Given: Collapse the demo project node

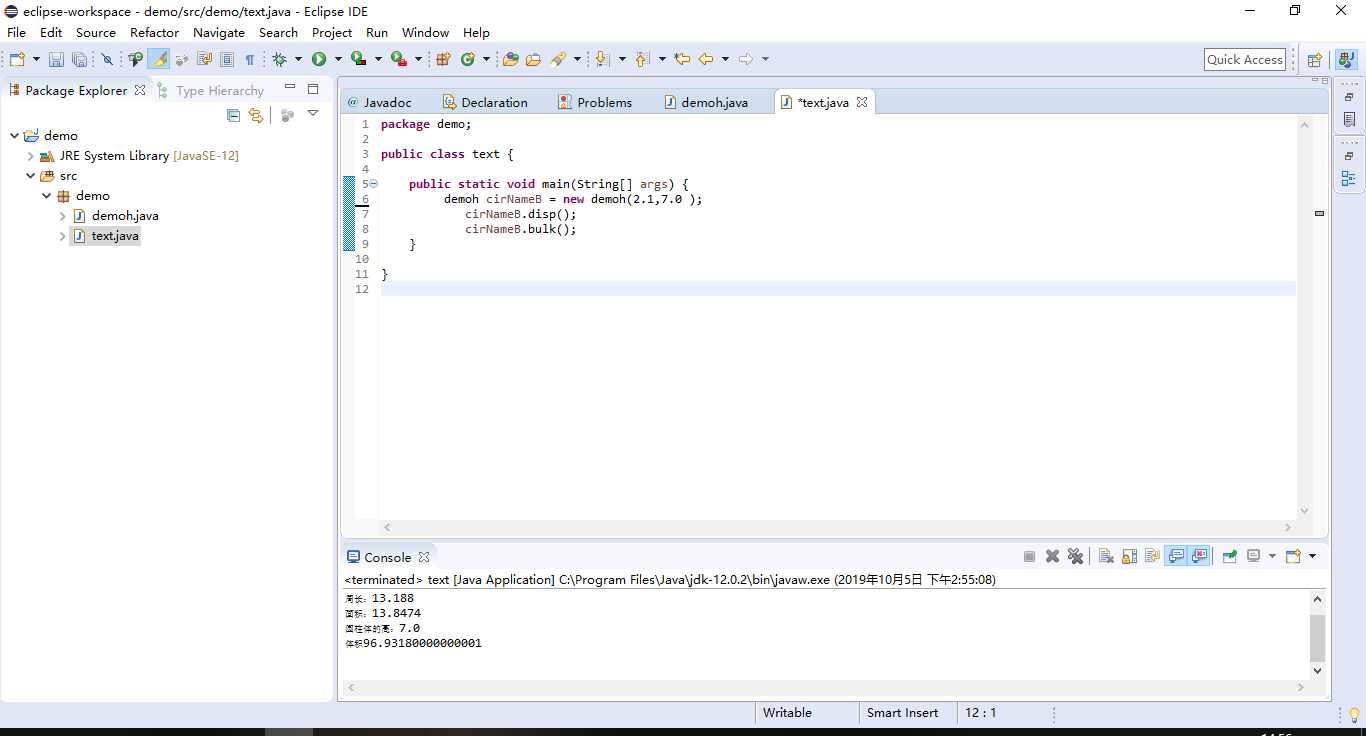Looking at the screenshot, I should (14, 135).
